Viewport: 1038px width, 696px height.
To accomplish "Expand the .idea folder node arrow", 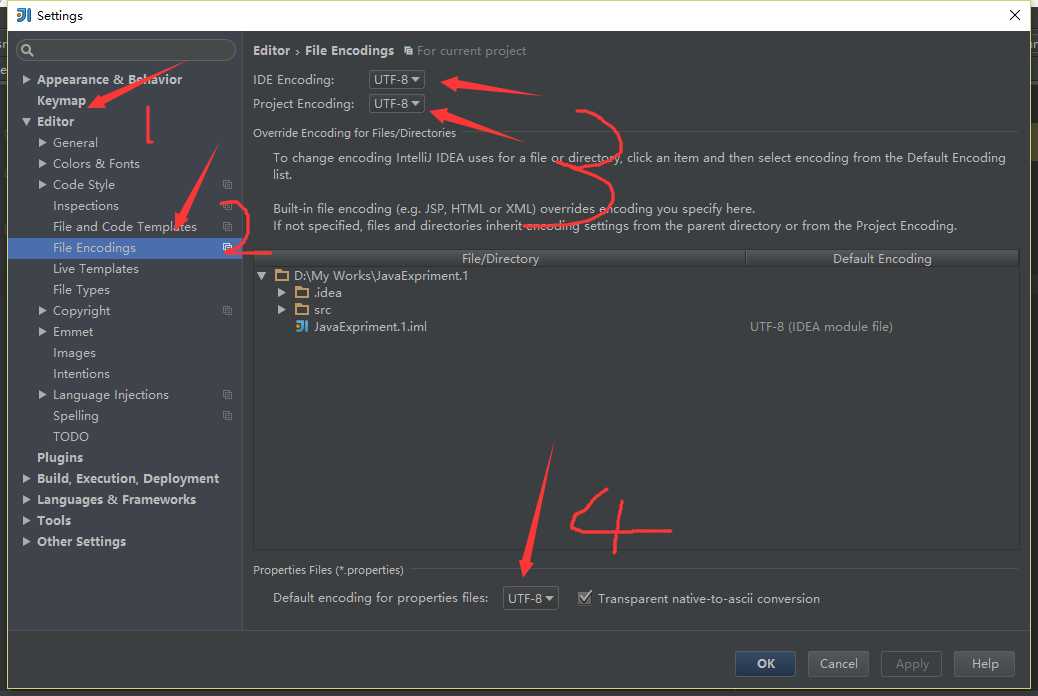I will (x=281, y=292).
